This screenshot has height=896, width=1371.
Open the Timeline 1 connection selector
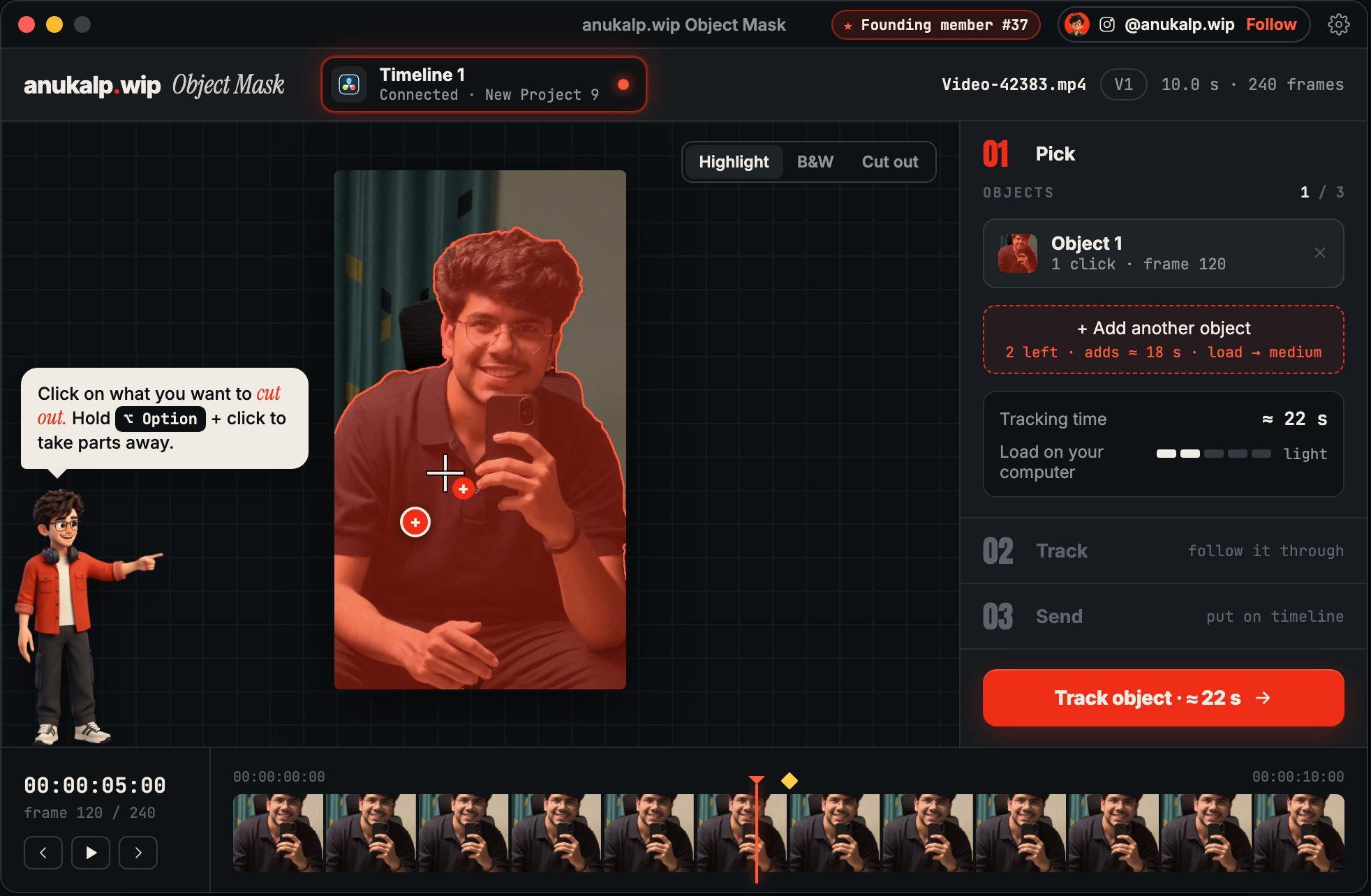(484, 84)
